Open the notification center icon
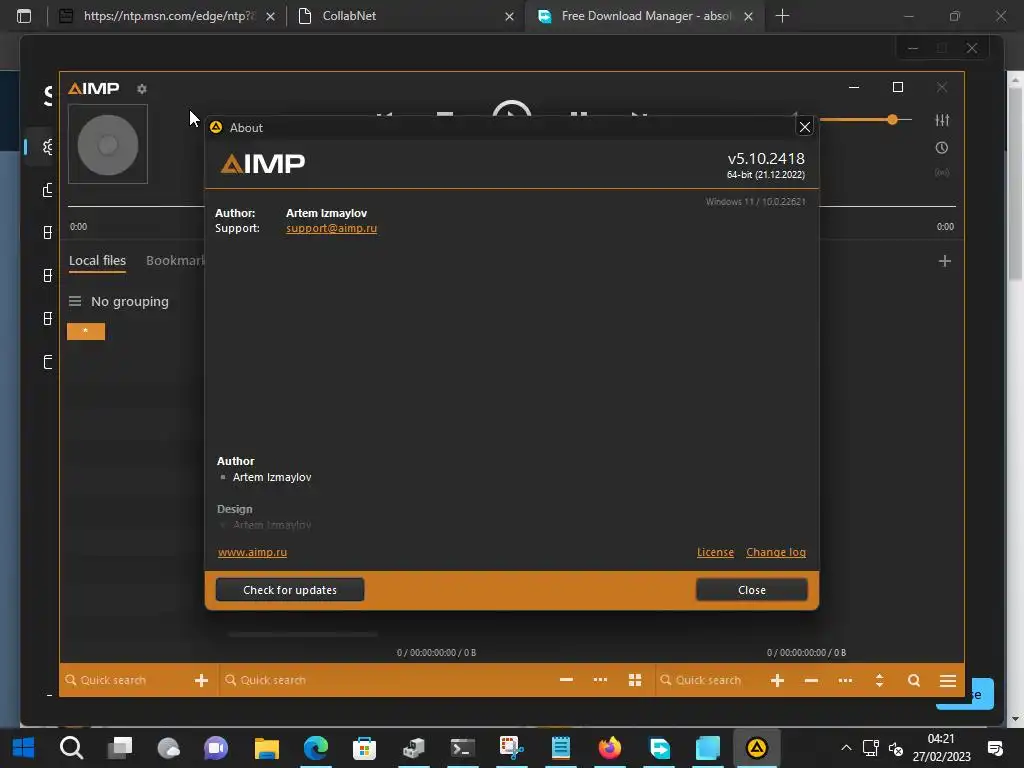The image size is (1024, 768). pos(995,748)
